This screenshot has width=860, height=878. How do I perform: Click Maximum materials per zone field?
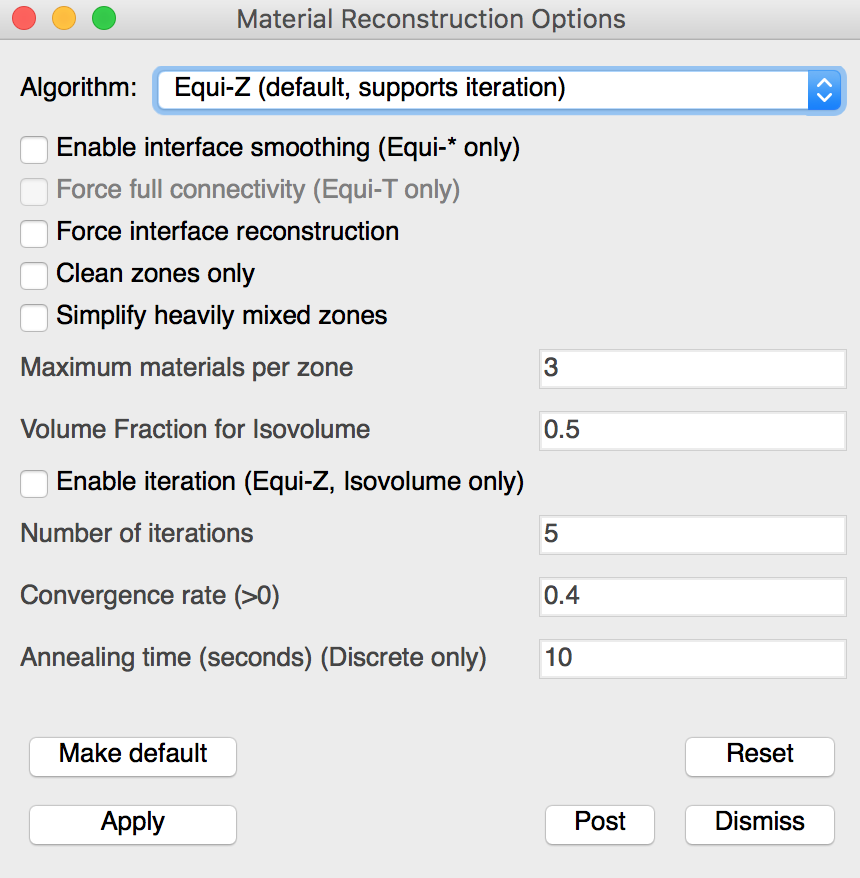(x=693, y=368)
